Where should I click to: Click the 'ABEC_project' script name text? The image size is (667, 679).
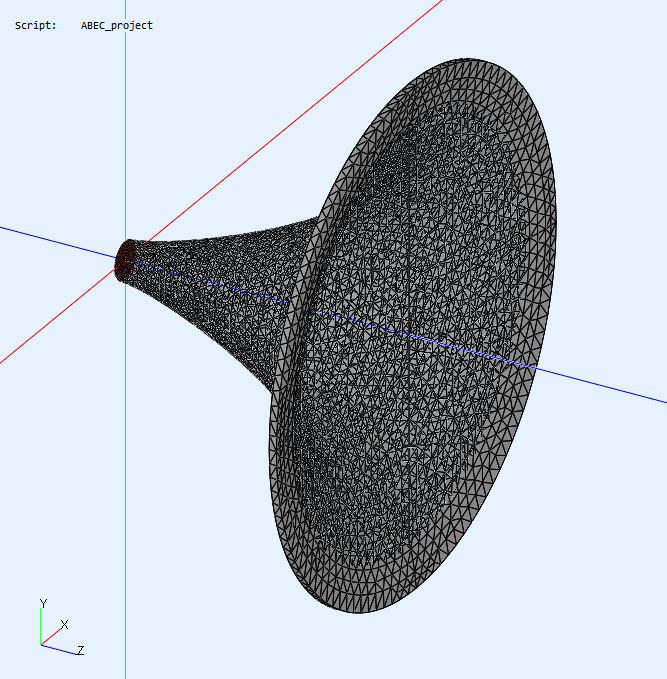pyautogui.click(x=117, y=26)
